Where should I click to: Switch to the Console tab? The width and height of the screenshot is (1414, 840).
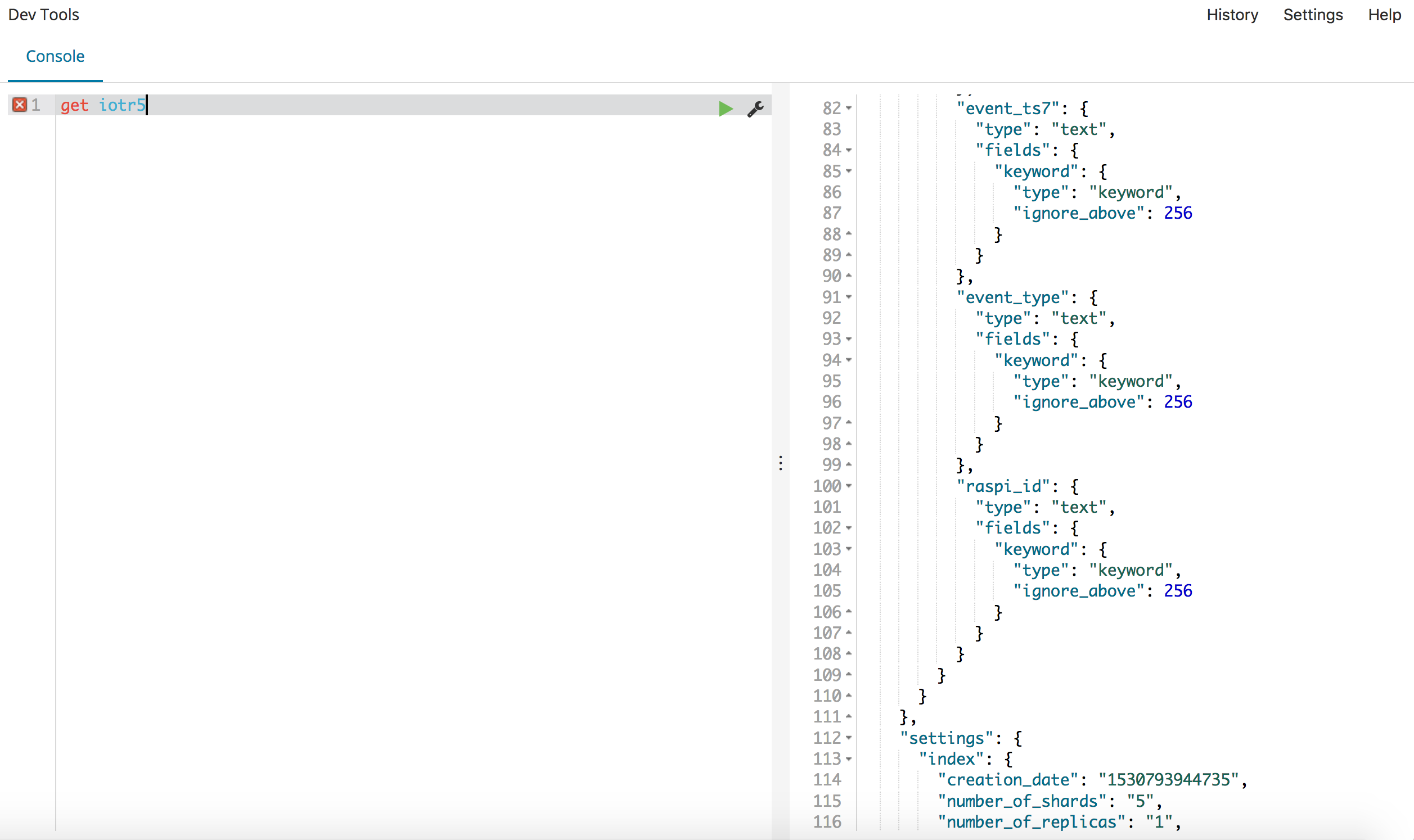[55, 56]
